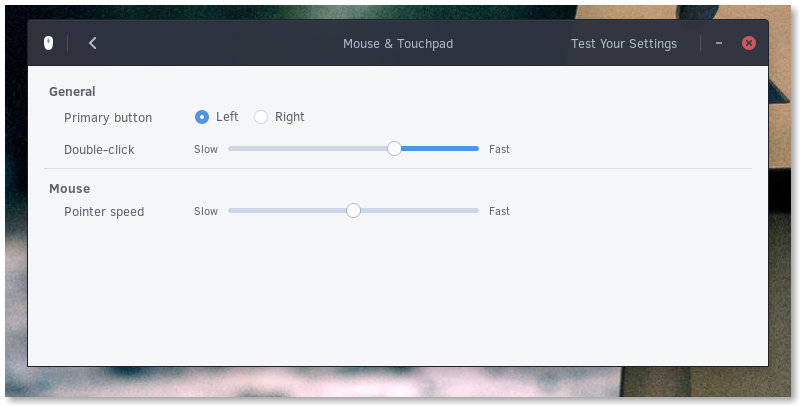Click the Pointer speed label
The width and height of the screenshot is (800, 406).
click(x=104, y=212)
